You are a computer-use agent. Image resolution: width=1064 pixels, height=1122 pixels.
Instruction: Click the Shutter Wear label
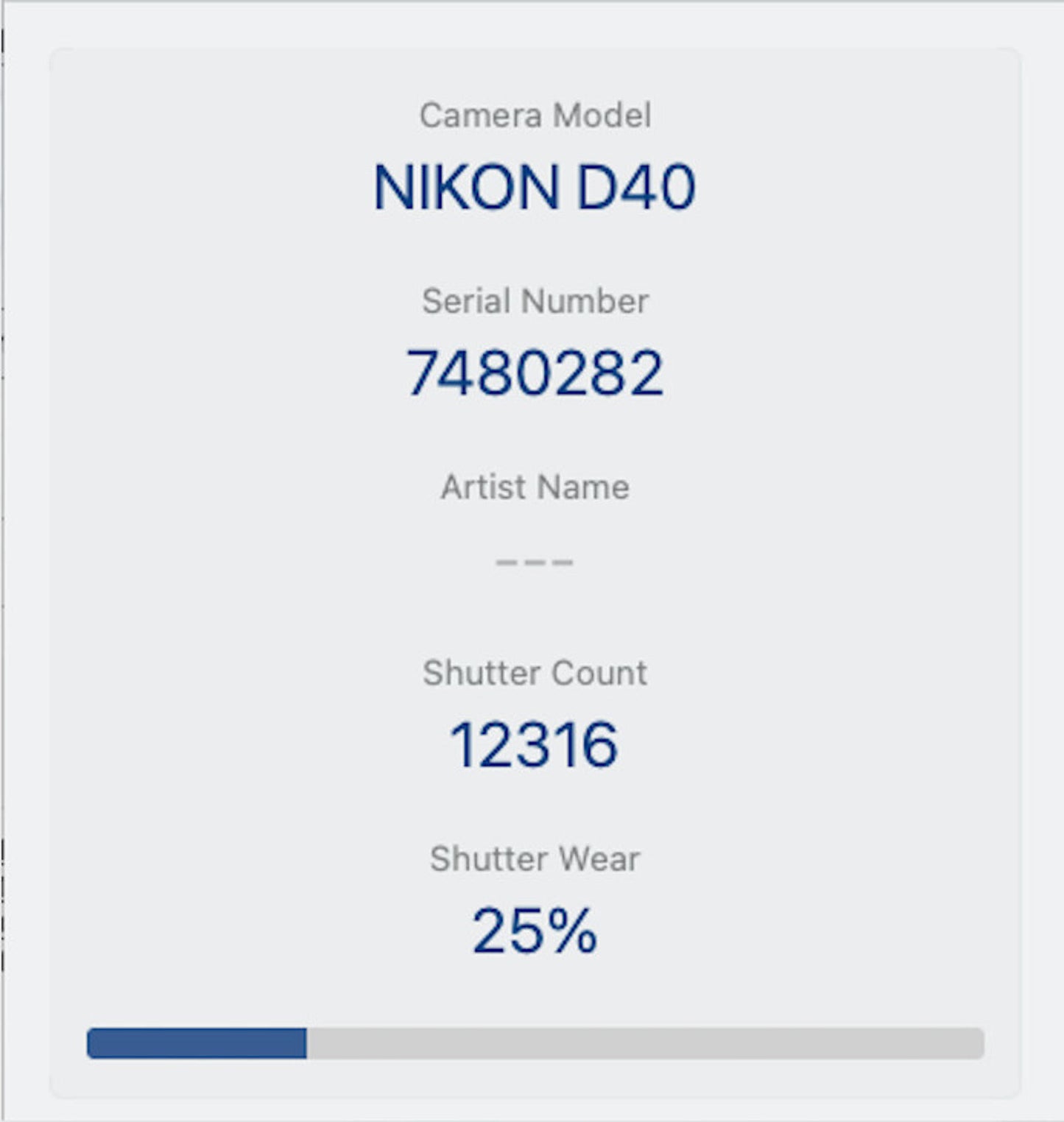[x=535, y=859]
